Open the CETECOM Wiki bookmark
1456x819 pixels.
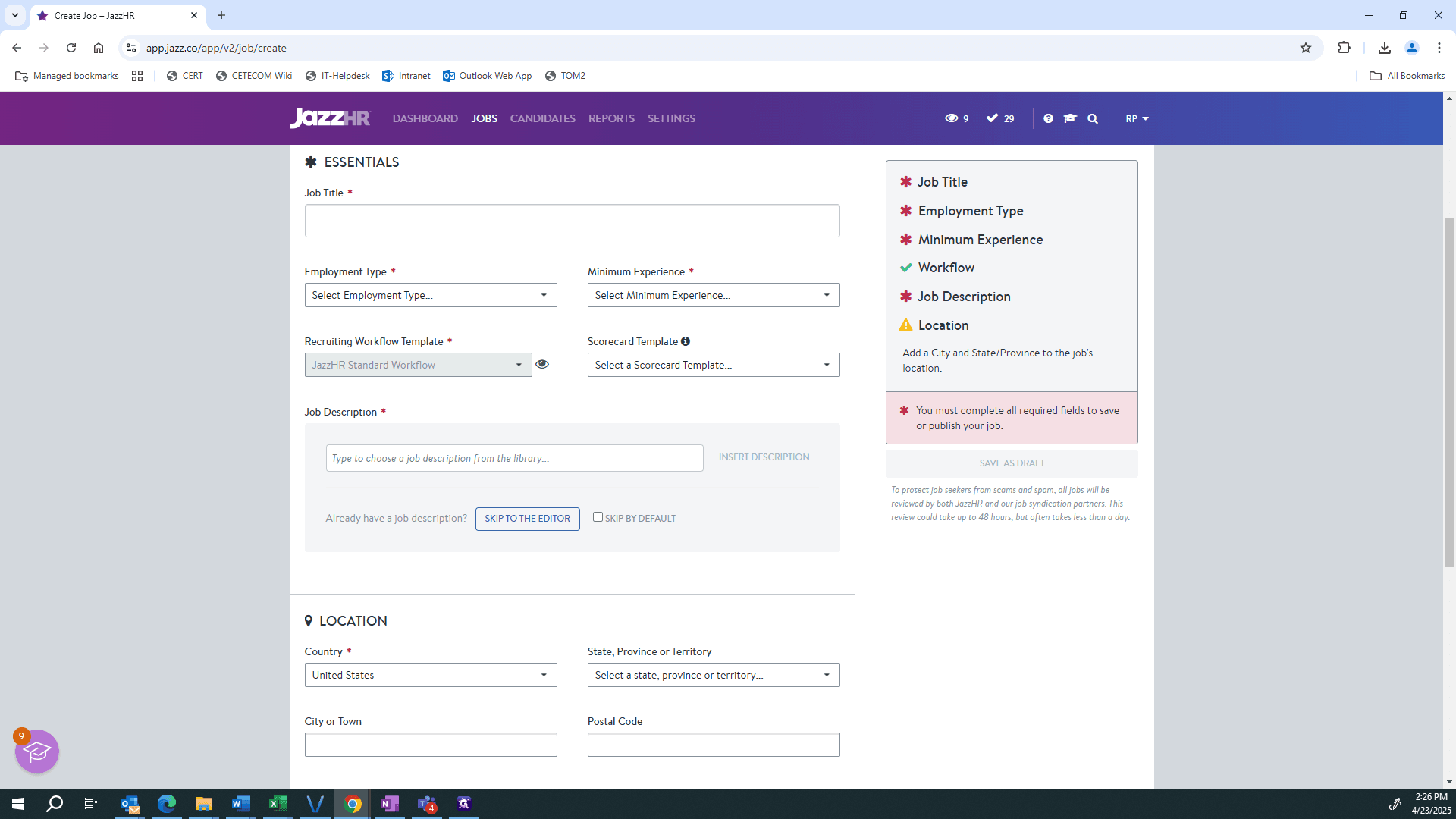click(x=254, y=76)
